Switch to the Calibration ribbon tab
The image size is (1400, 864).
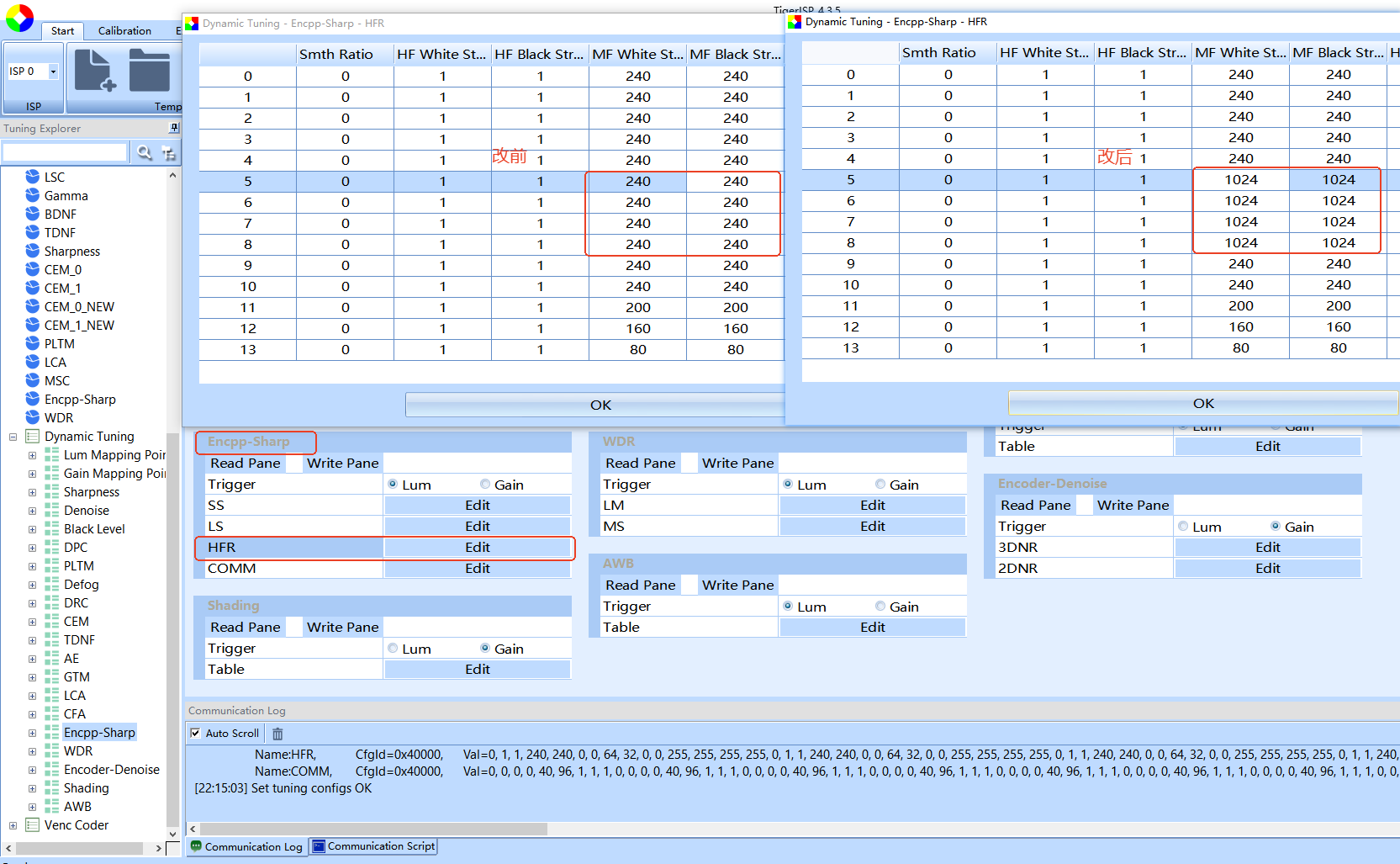coord(124,30)
